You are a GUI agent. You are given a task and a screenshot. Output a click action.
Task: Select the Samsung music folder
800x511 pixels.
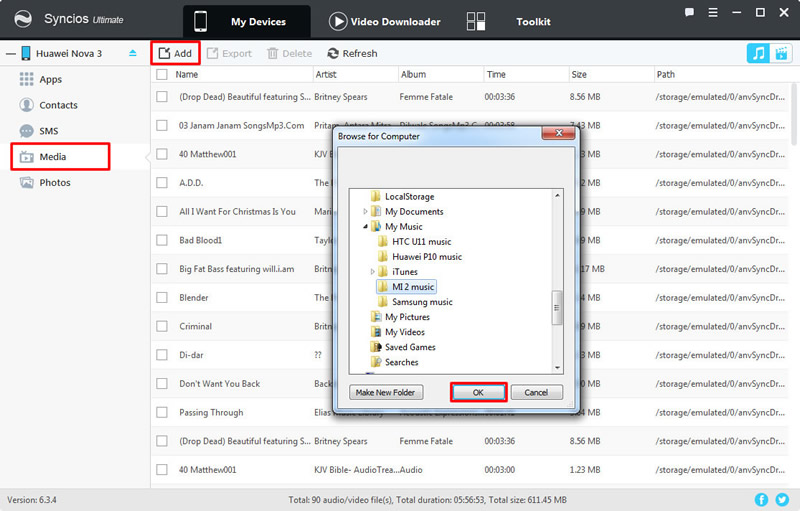415,302
